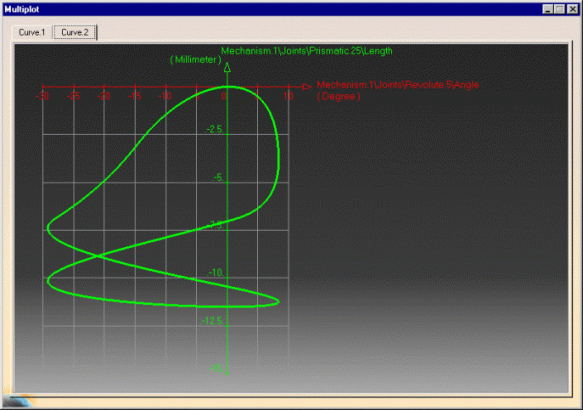Screen dimensions: 583x410
Task: Click the -5 vertical axis tick label
Action: click(x=218, y=178)
